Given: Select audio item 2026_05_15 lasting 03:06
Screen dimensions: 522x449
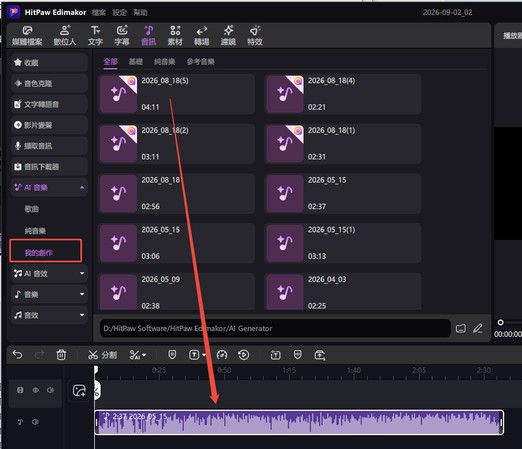Looking at the screenshot, I should (x=177, y=243).
